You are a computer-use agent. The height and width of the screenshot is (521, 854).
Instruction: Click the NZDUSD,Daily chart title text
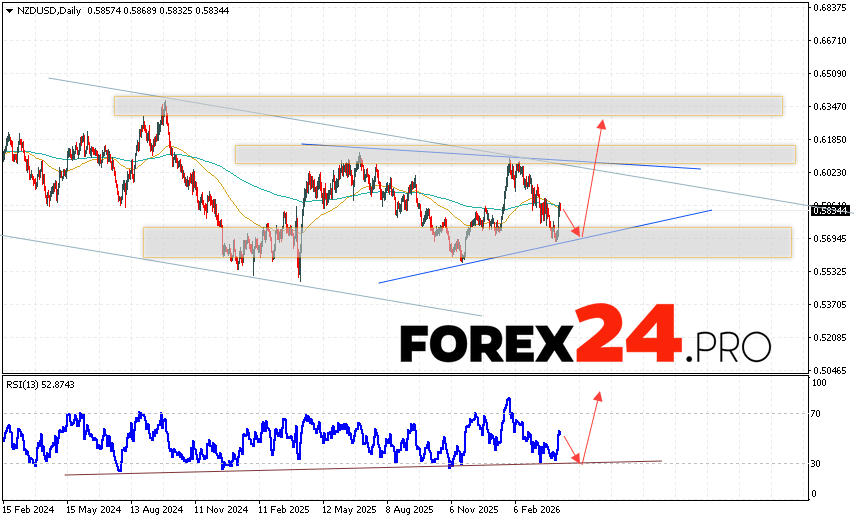click(x=47, y=9)
